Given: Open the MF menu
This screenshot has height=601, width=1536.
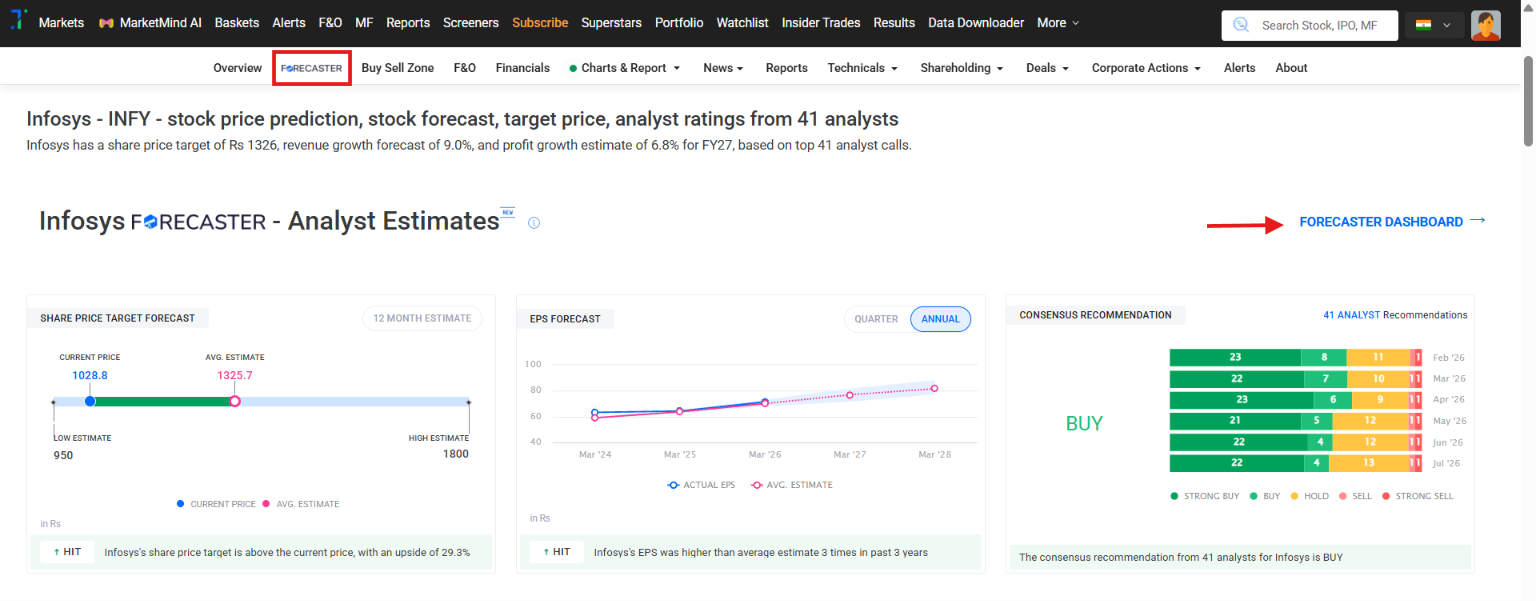Looking at the screenshot, I should 364,22.
